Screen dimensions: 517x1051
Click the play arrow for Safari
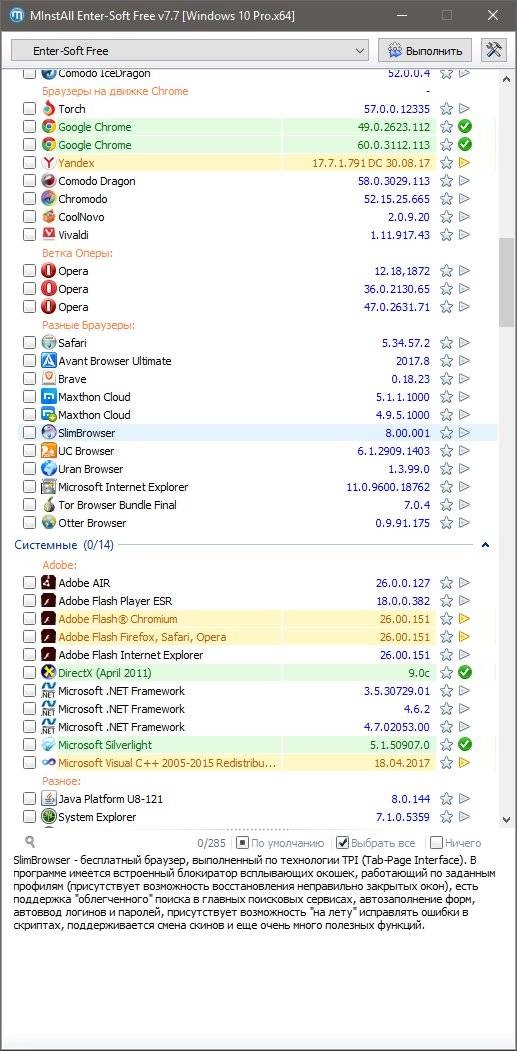pyautogui.click(x=465, y=343)
